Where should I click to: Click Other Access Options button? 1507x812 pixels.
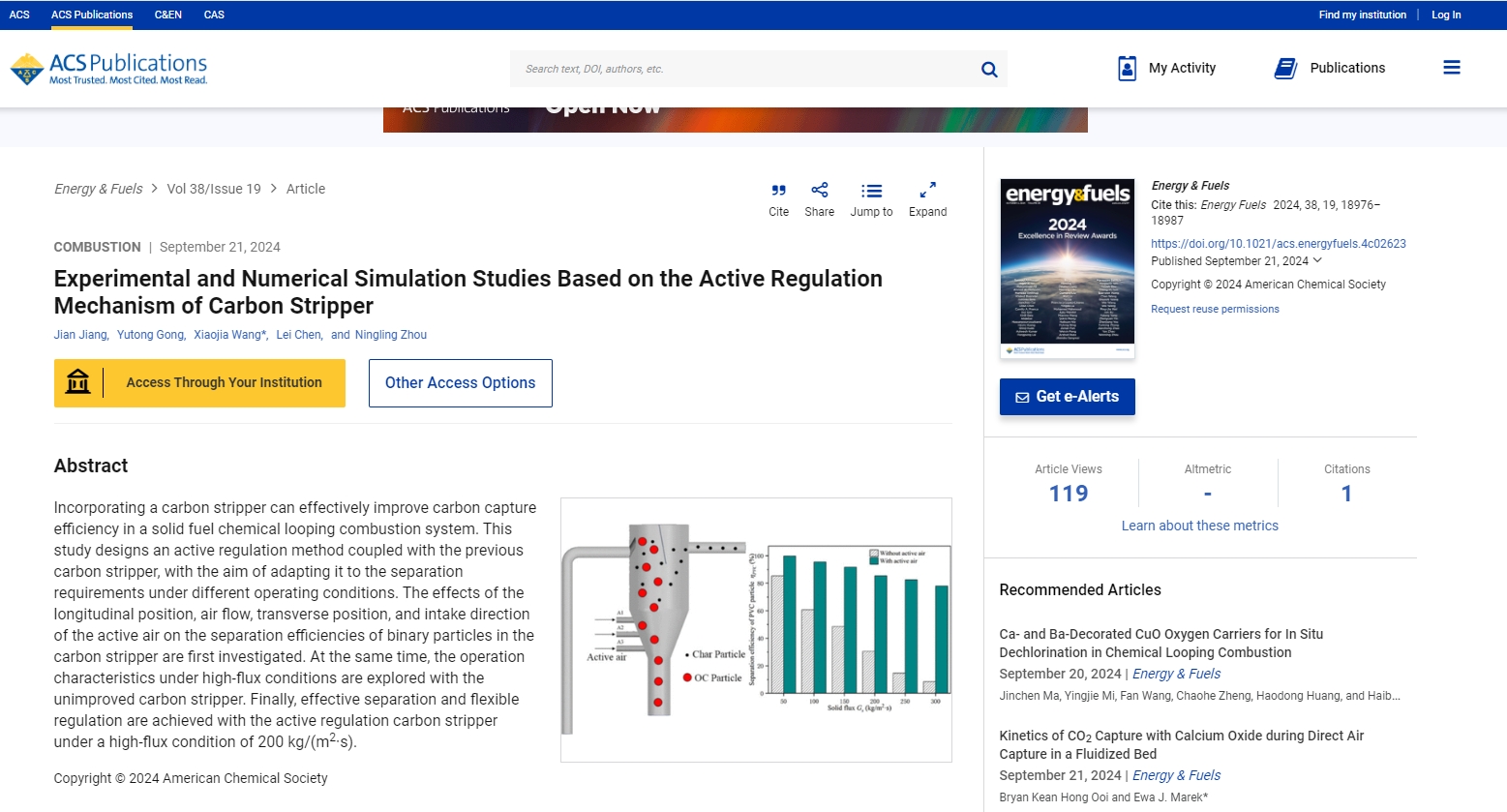tap(460, 383)
